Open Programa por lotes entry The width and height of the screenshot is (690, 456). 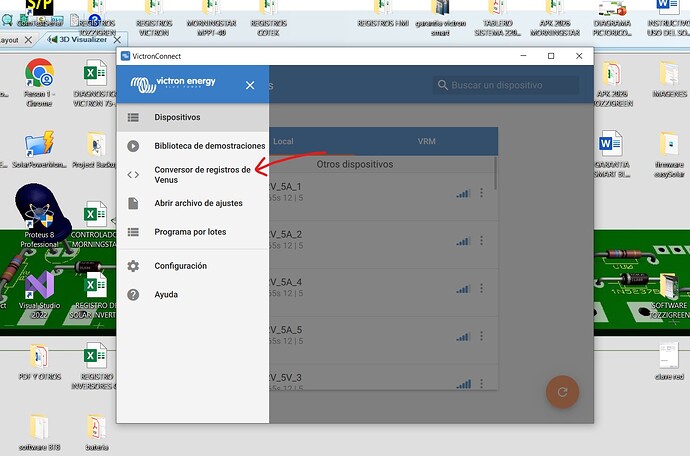click(x=193, y=232)
